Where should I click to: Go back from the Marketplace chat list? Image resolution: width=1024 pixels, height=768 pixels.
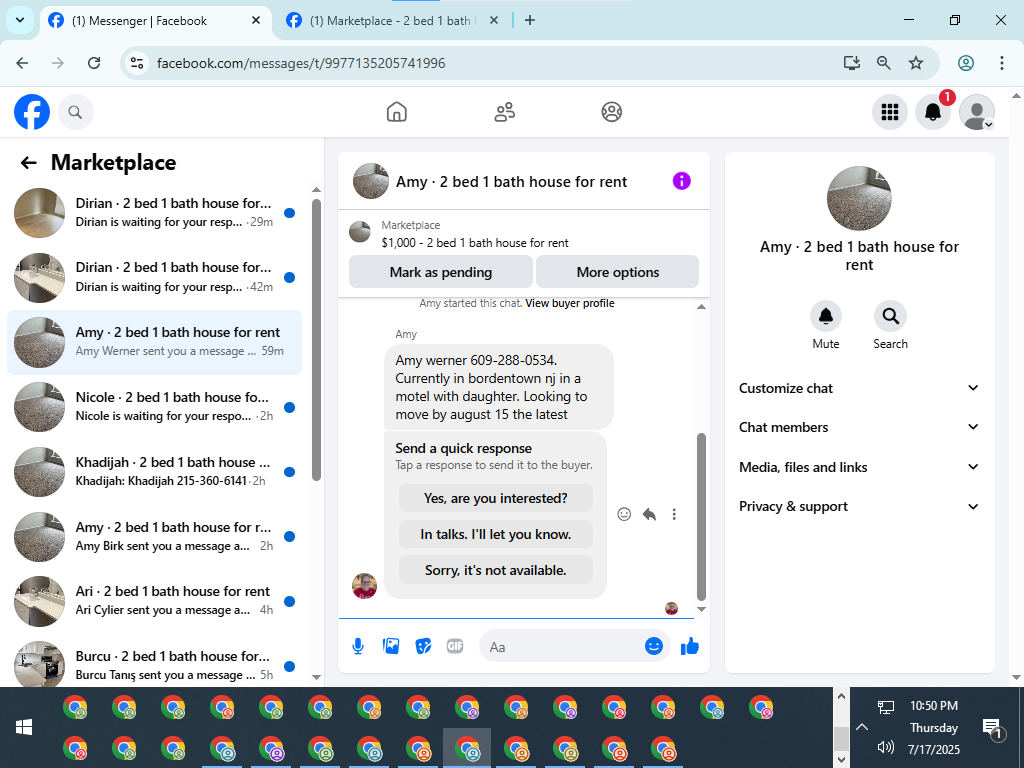[x=28, y=163]
